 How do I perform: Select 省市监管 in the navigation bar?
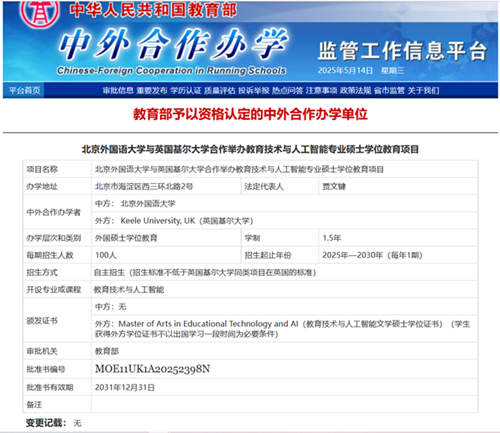pyautogui.click(x=389, y=91)
